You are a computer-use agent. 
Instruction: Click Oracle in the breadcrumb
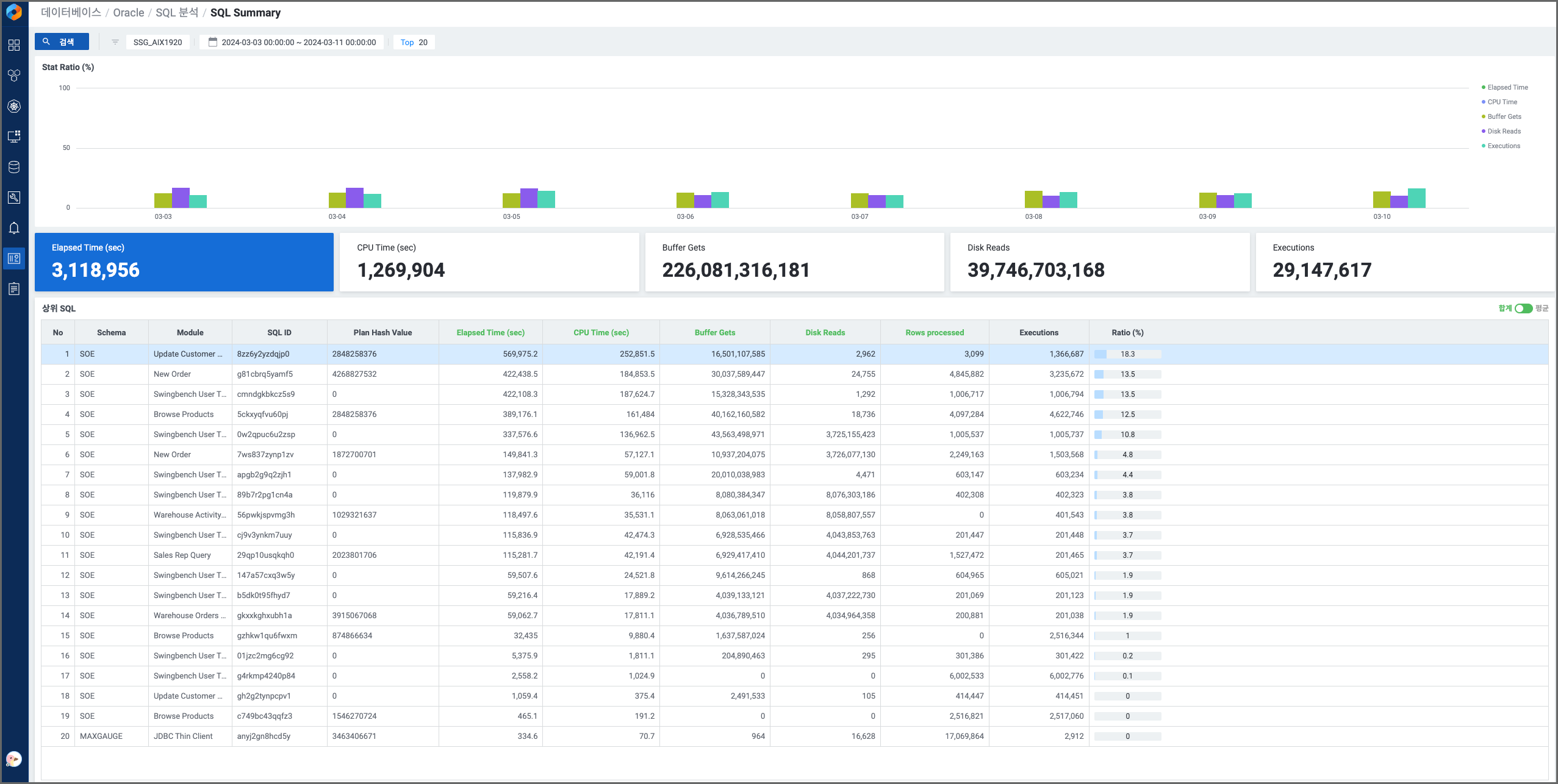pyautogui.click(x=128, y=13)
